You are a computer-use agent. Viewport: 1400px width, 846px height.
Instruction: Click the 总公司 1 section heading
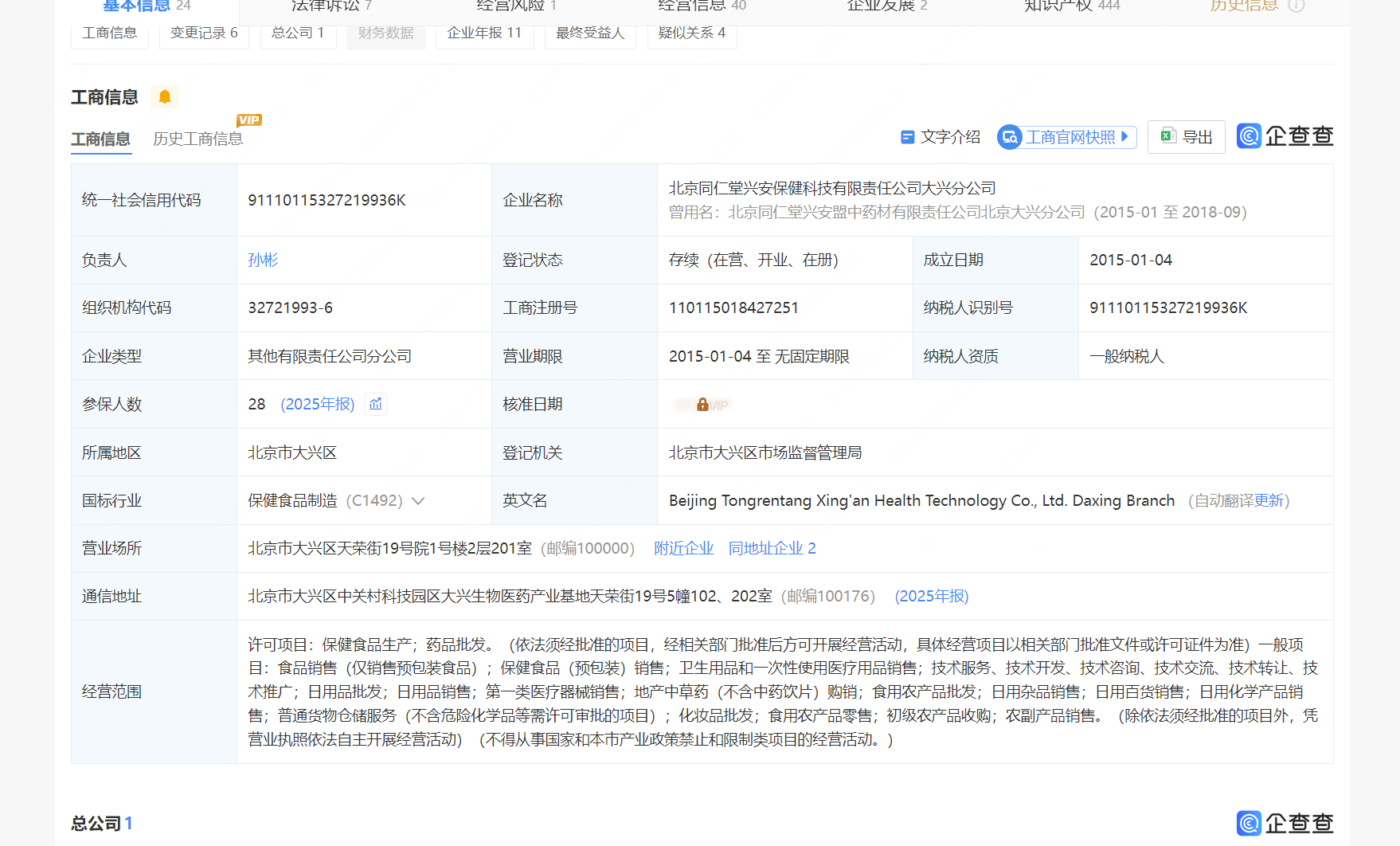click(x=102, y=823)
